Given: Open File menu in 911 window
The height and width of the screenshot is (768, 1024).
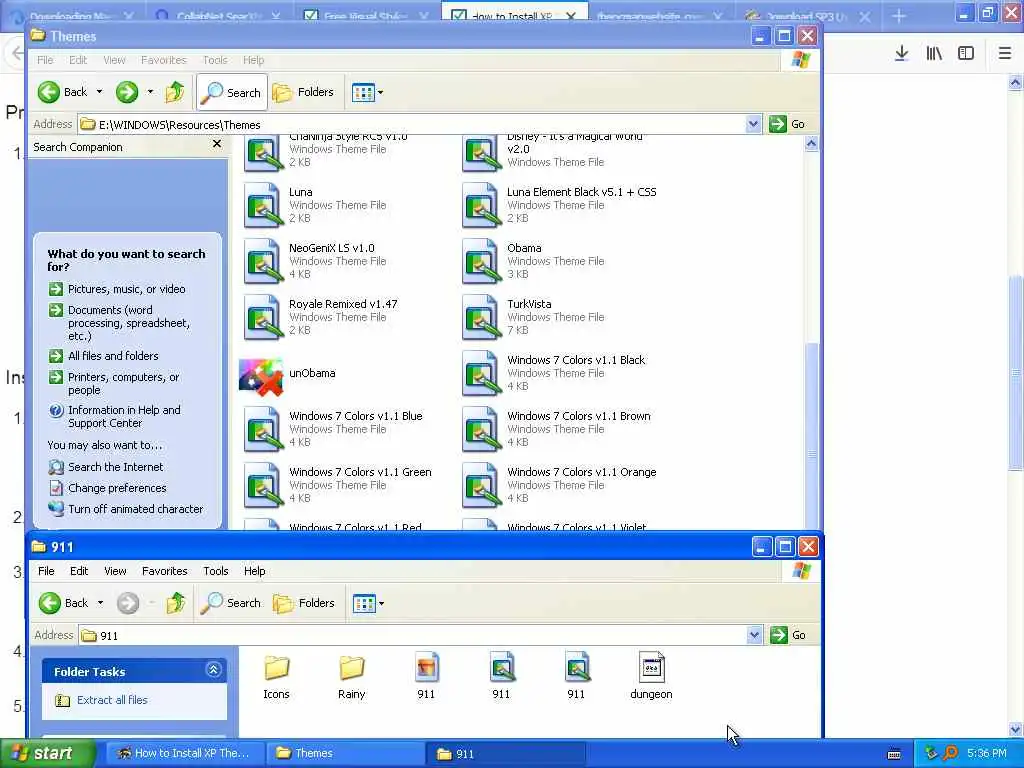Looking at the screenshot, I should click(x=46, y=571).
